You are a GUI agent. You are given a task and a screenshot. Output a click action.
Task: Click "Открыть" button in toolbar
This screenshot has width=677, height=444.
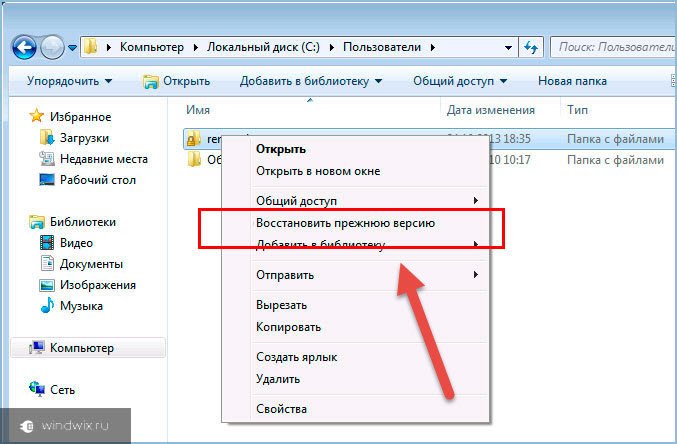tap(176, 81)
